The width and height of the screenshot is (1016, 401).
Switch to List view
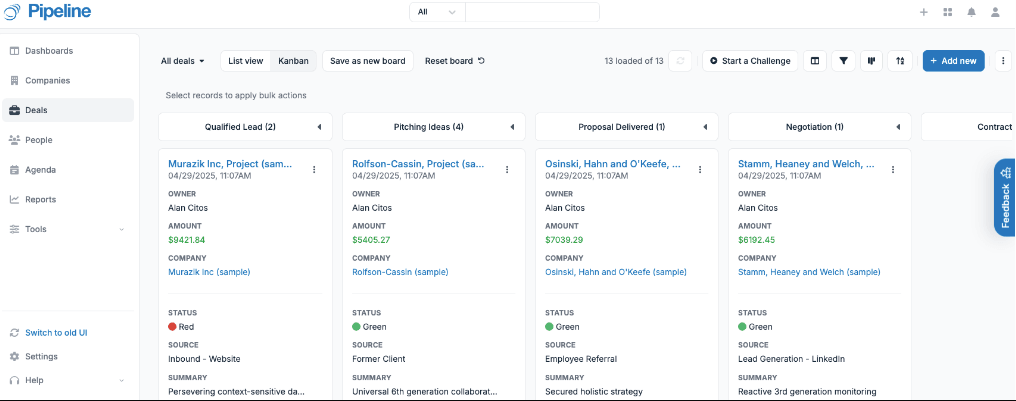coord(245,61)
